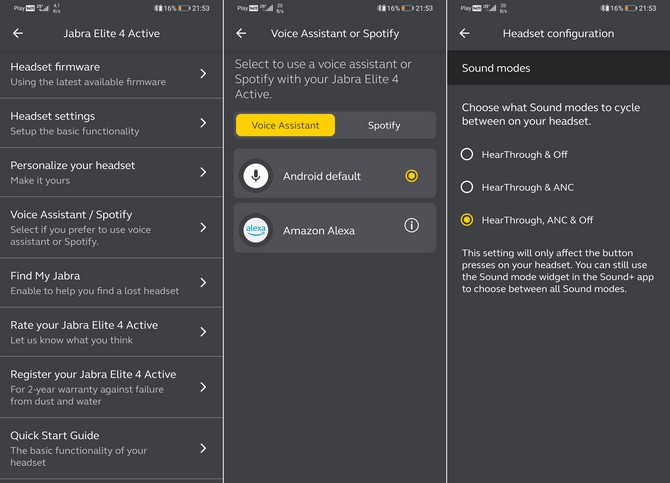Tap the Find My Jabra title
The height and width of the screenshot is (483, 670).
click(45, 276)
